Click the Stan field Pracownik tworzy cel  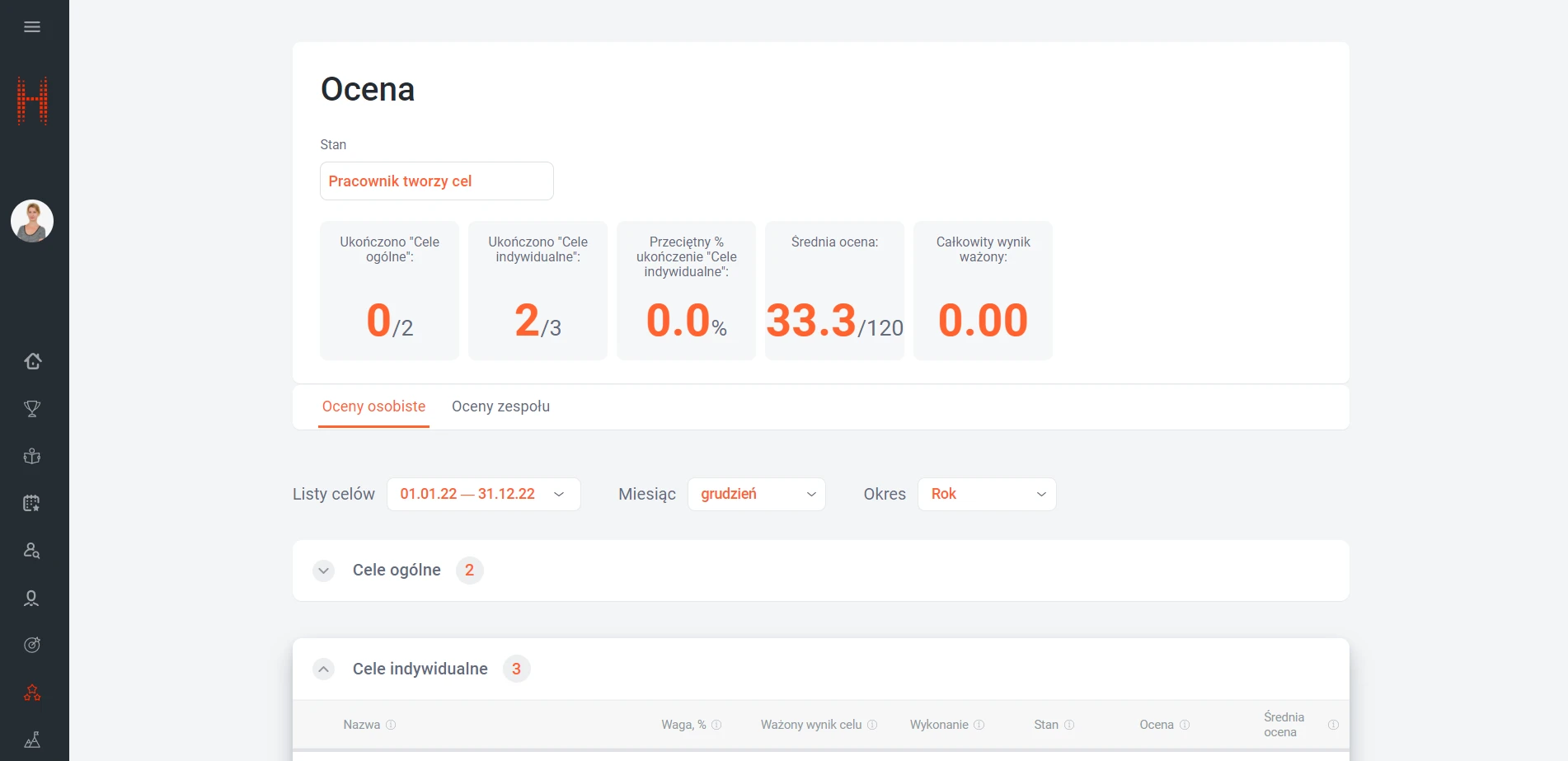tap(436, 181)
